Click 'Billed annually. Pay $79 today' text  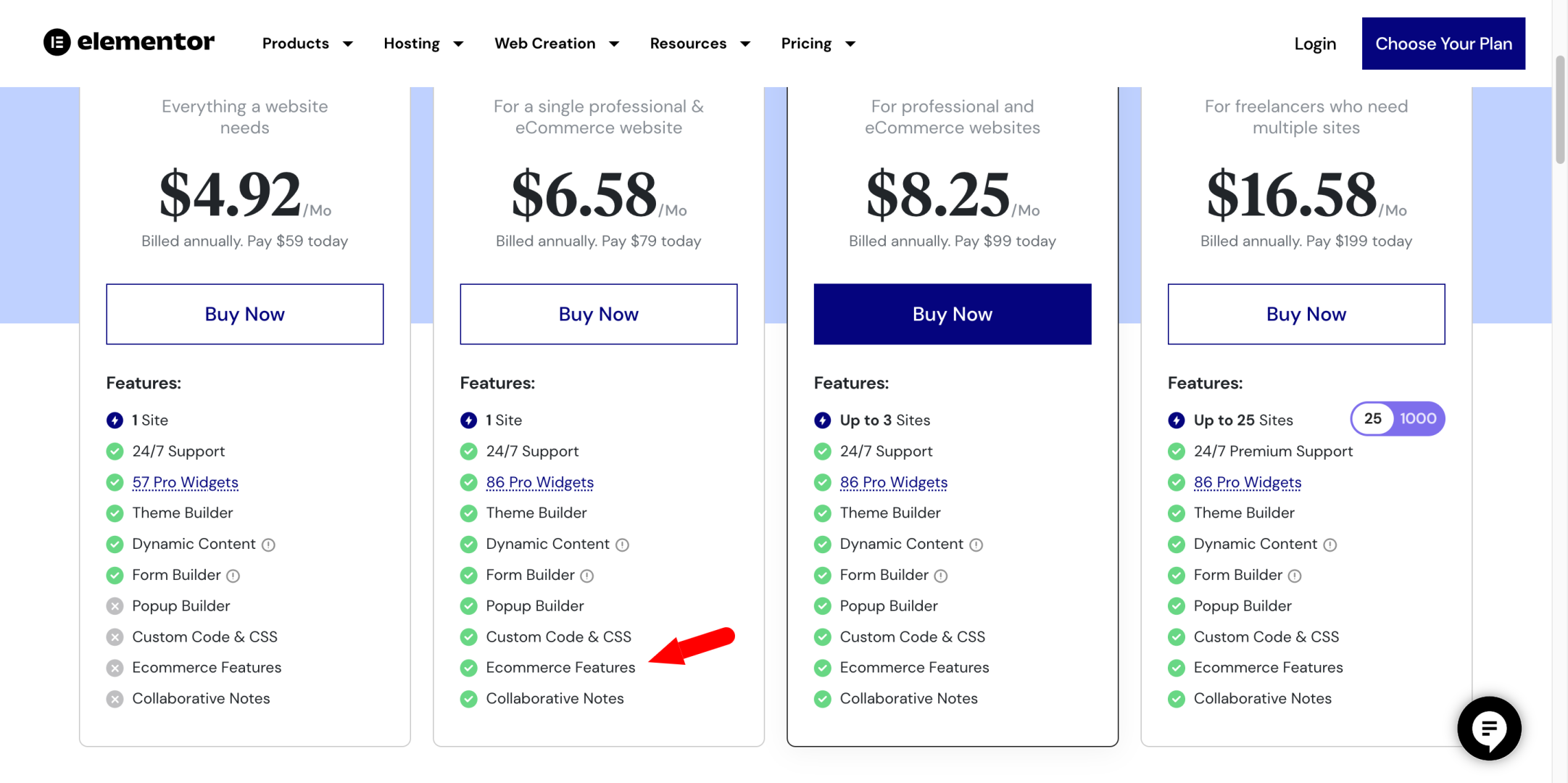point(599,241)
